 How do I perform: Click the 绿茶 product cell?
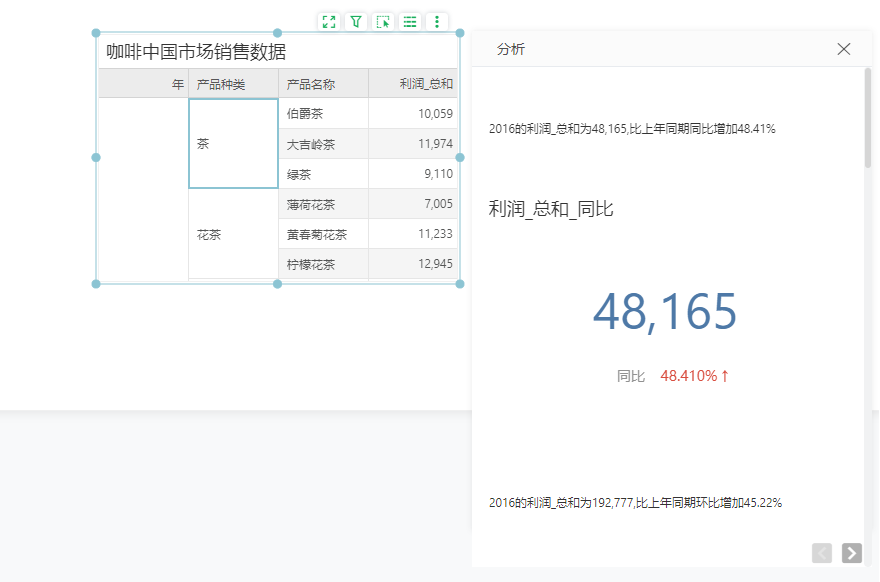[323, 174]
